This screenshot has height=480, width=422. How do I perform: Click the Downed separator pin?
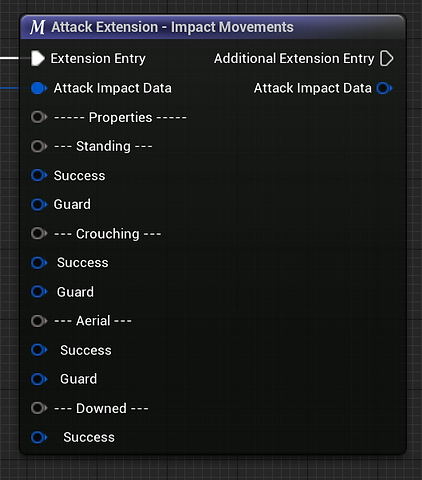[39, 408]
